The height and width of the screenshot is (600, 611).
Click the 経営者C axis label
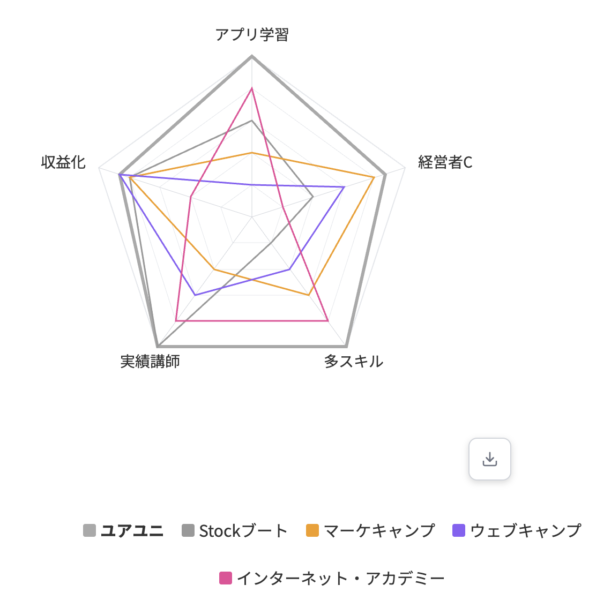pyautogui.click(x=445, y=162)
